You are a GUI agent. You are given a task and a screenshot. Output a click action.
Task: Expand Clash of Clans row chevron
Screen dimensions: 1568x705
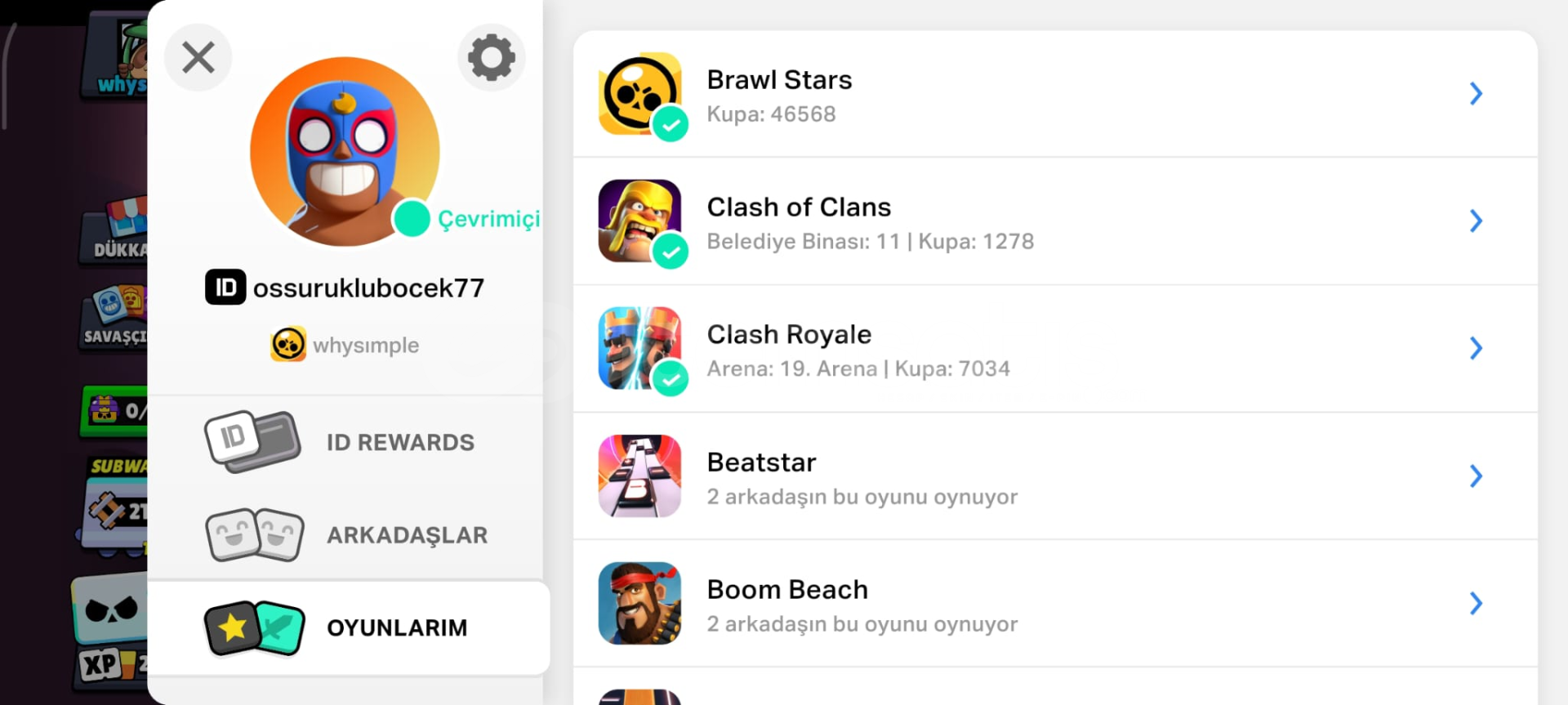pos(1476,221)
